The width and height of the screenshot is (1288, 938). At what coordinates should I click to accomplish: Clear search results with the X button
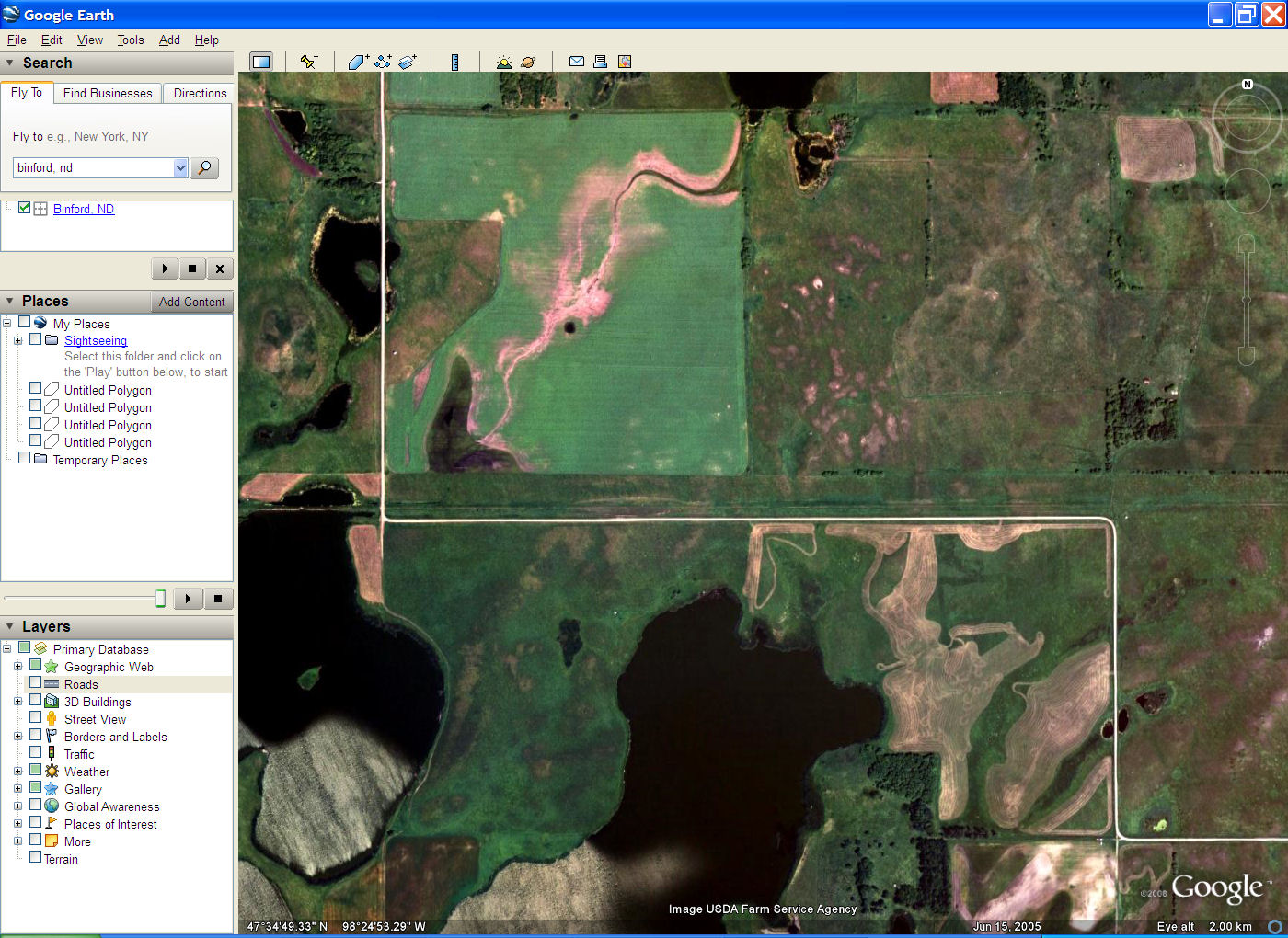click(219, 269)
